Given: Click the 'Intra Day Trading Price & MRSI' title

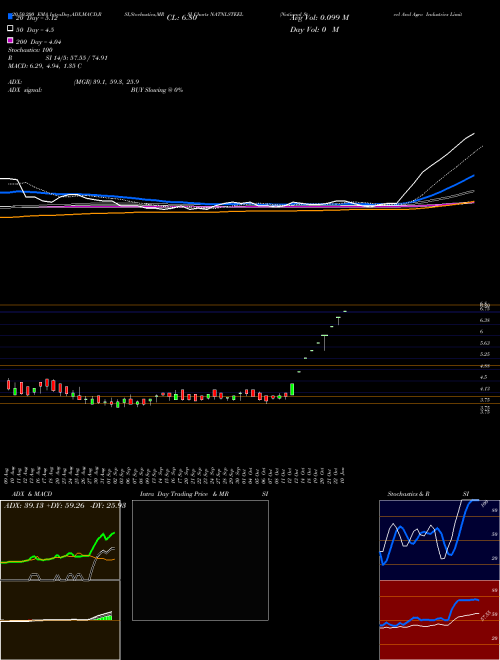Looking at the screenshot, I should (x=204, y=494).
